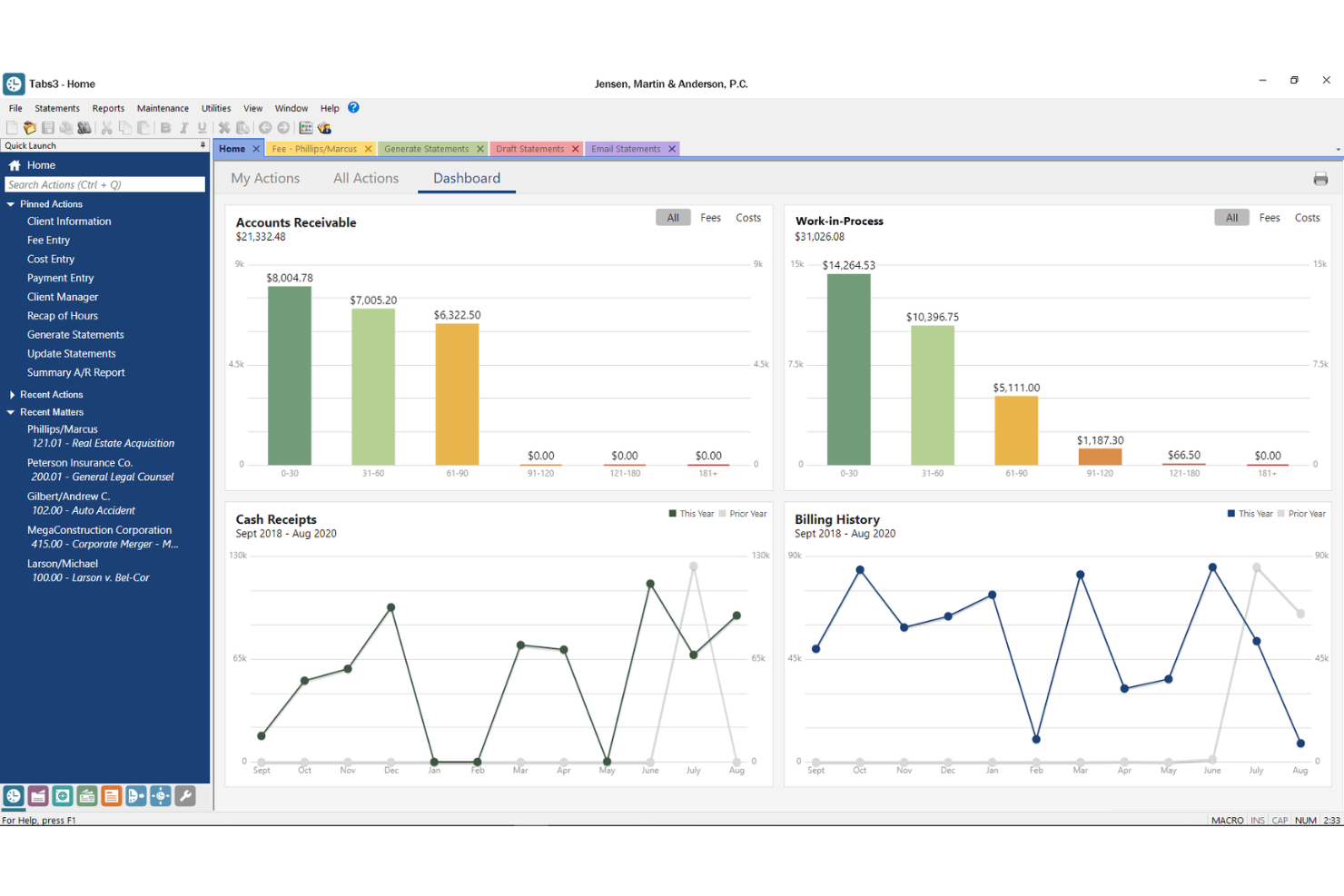Click the clock-with-arrow icon in bottom bar
The width and height of the screenshot is (1344, 896).
click(x=136, y=796)
